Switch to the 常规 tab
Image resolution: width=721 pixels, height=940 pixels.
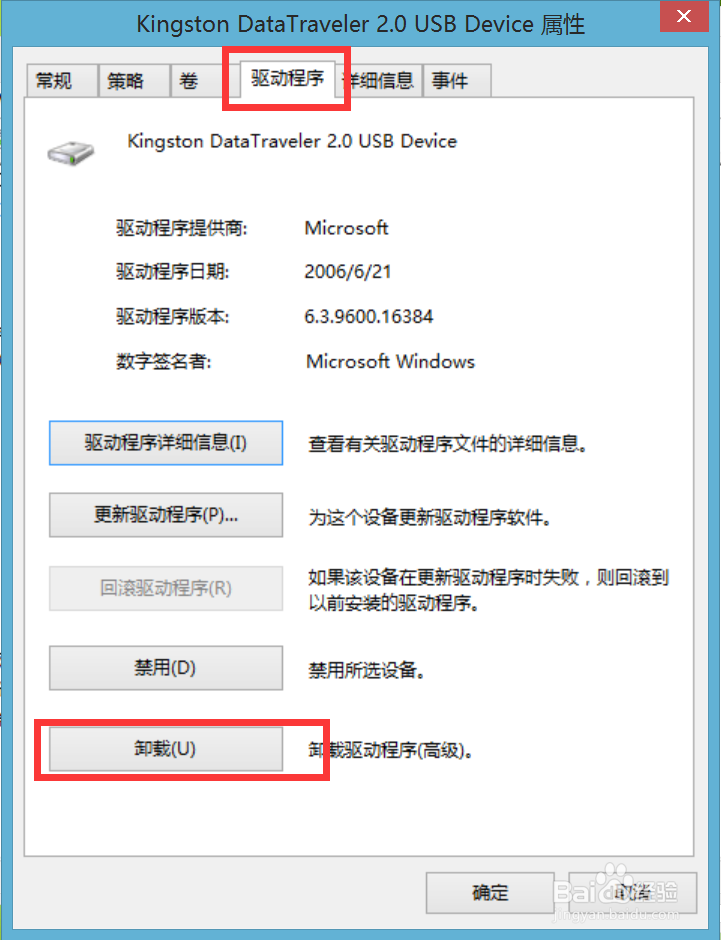coord(62,80)
